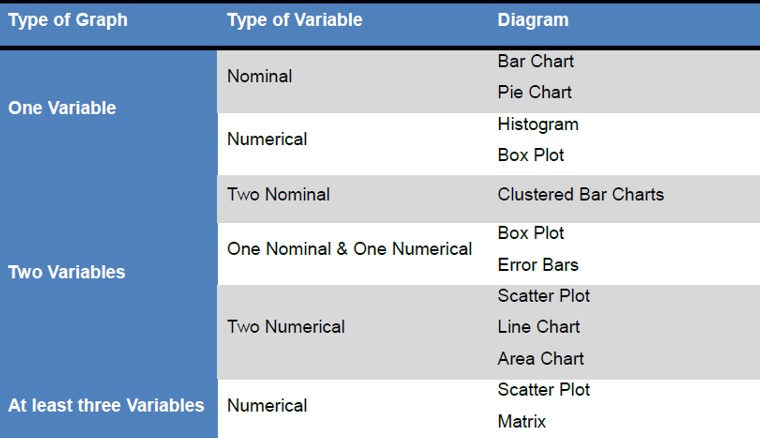The image size is (760, 438).
Task: Select the "Error Bars" diagram entry
Action: (538, 265)
